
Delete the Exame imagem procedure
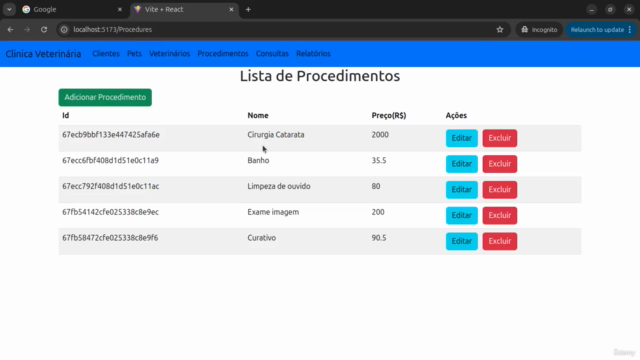tap(500, 215)
